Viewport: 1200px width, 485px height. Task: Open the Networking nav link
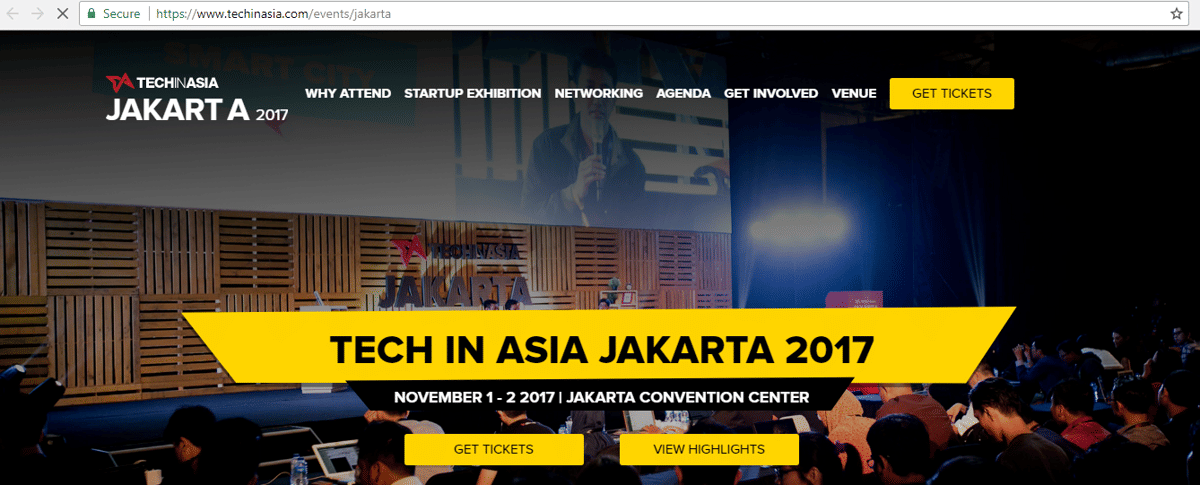coord(598,93)
